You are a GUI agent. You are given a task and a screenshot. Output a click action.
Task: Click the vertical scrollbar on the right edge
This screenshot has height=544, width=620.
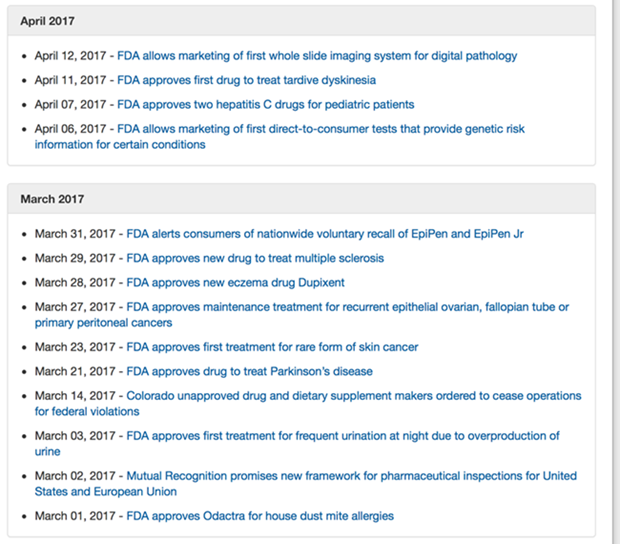click(613, 270)
